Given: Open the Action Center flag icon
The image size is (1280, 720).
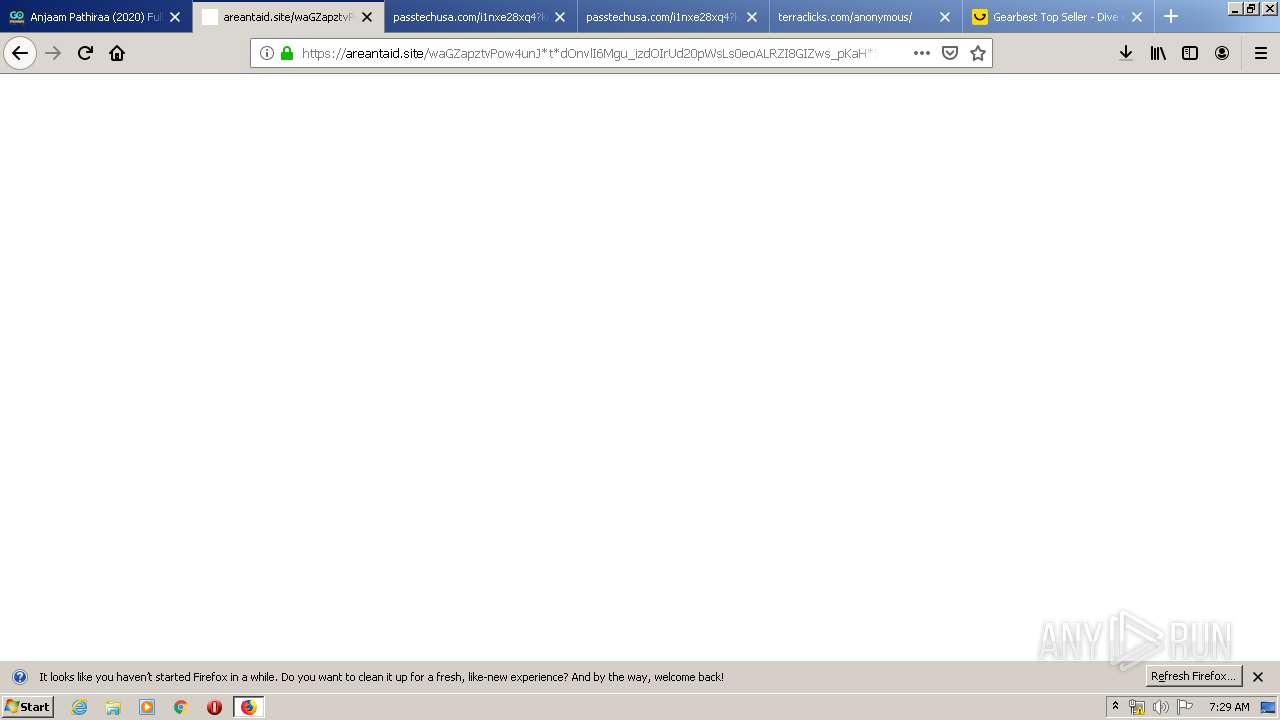Looking at the screenshot, I should coord(1185,707).
